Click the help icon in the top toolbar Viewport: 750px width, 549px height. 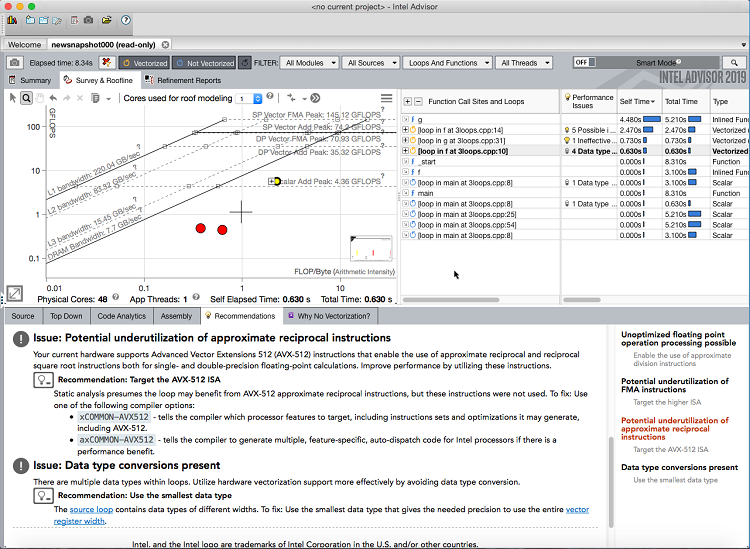tap(125, 20)
